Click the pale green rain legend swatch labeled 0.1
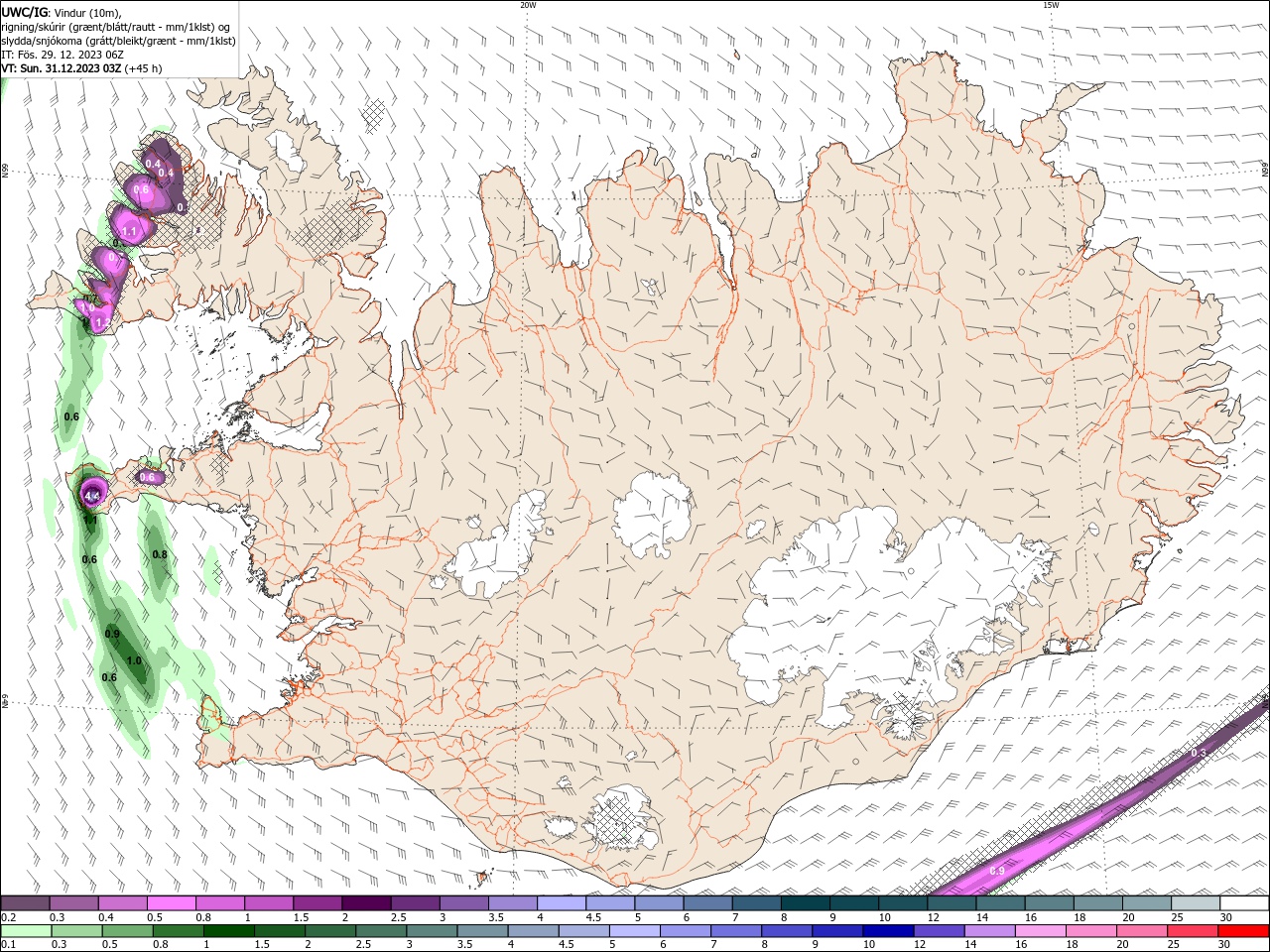Screen dimensions: 1270x952 [26, 931]
